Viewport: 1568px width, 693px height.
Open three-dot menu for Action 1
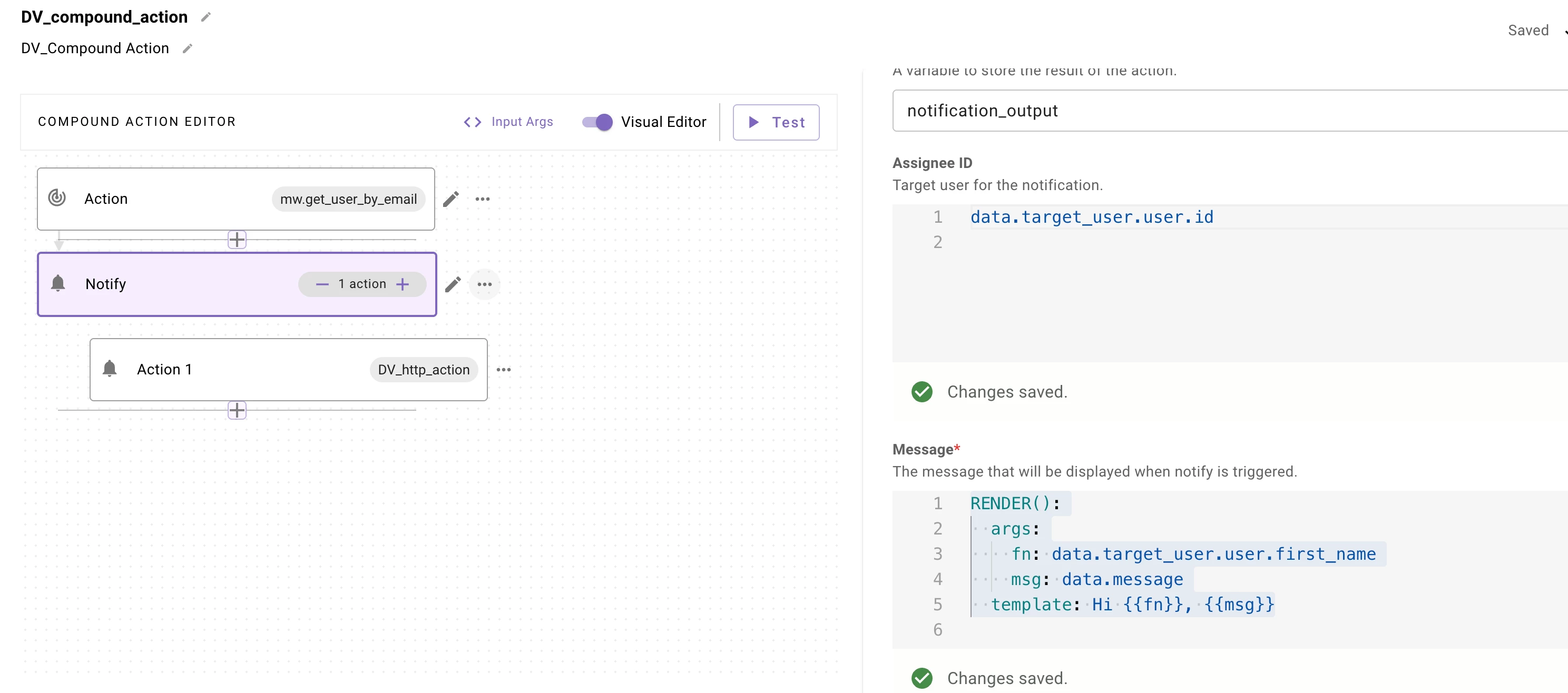click(x=503, y=369)
